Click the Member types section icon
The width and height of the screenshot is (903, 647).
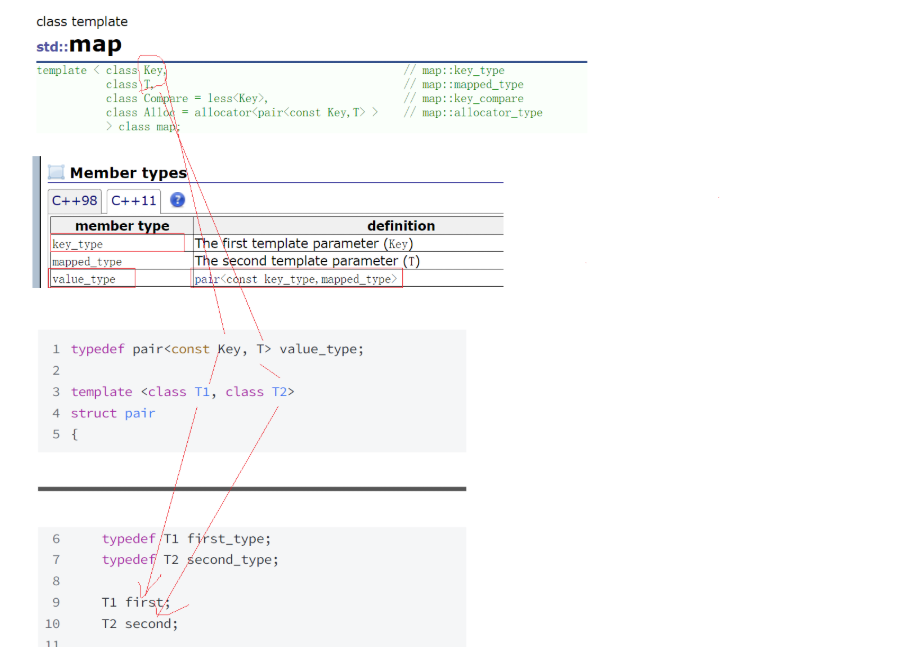56,172
